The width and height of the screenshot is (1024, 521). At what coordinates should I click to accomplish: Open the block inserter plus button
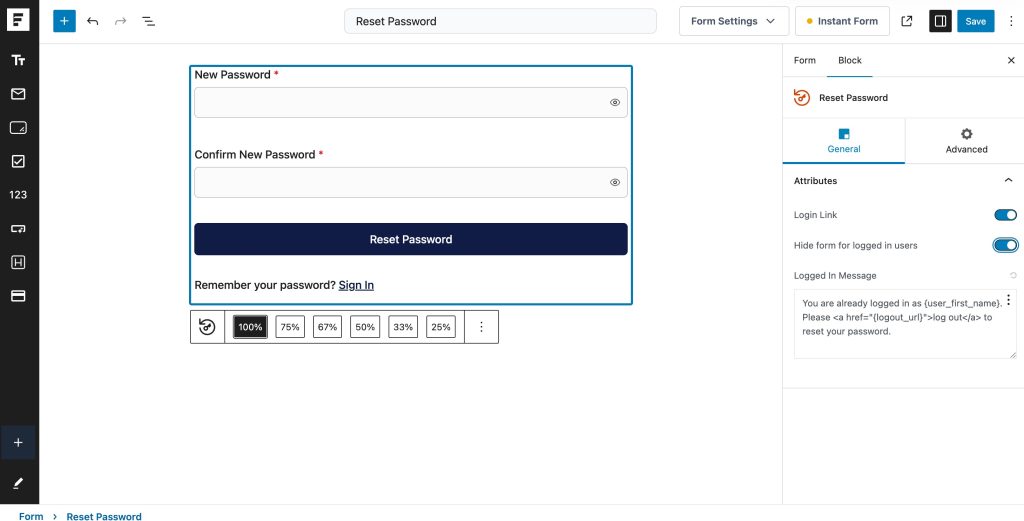[x=65, y=21]
